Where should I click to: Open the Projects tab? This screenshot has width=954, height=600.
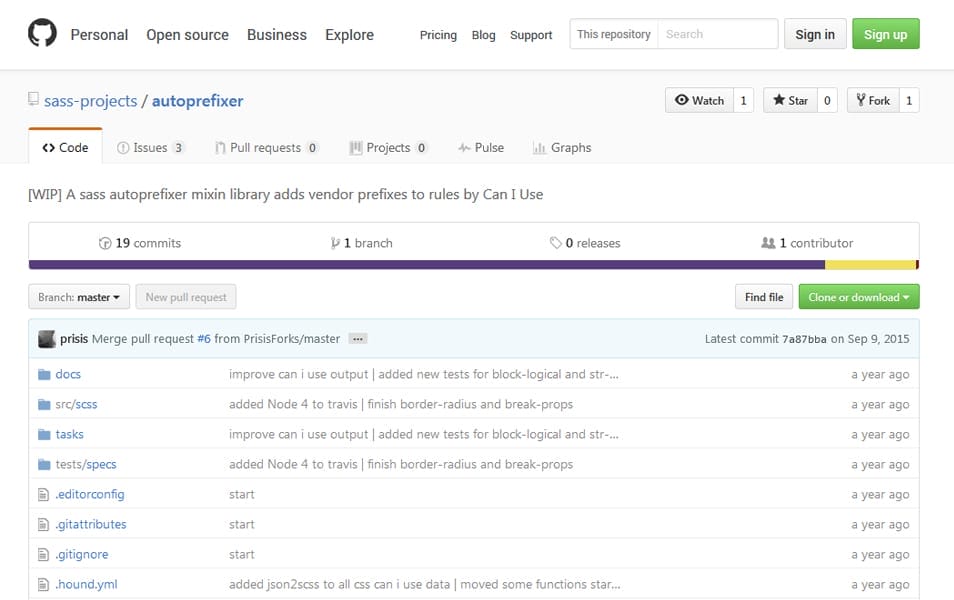pos(388,147)
